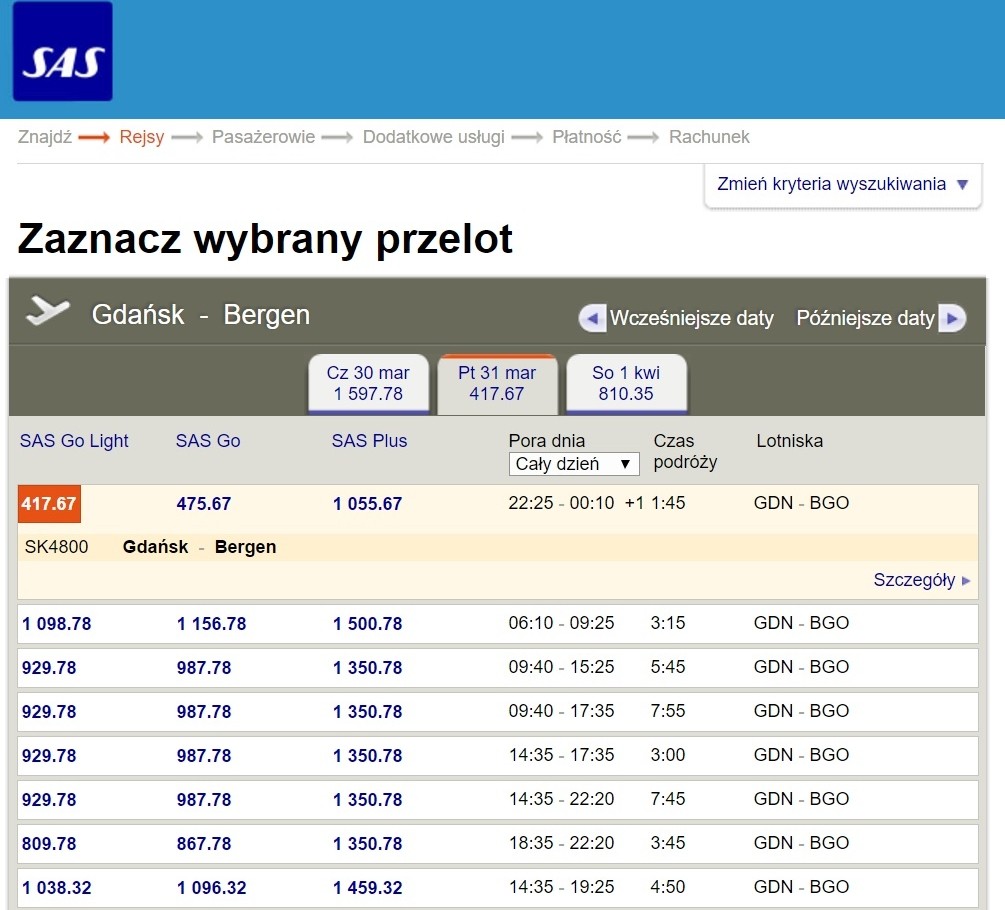The width and height of the screenshot is (1005, 910).
Task: Select the 867.78 SAS Go fare
Action: click(204, 843)
